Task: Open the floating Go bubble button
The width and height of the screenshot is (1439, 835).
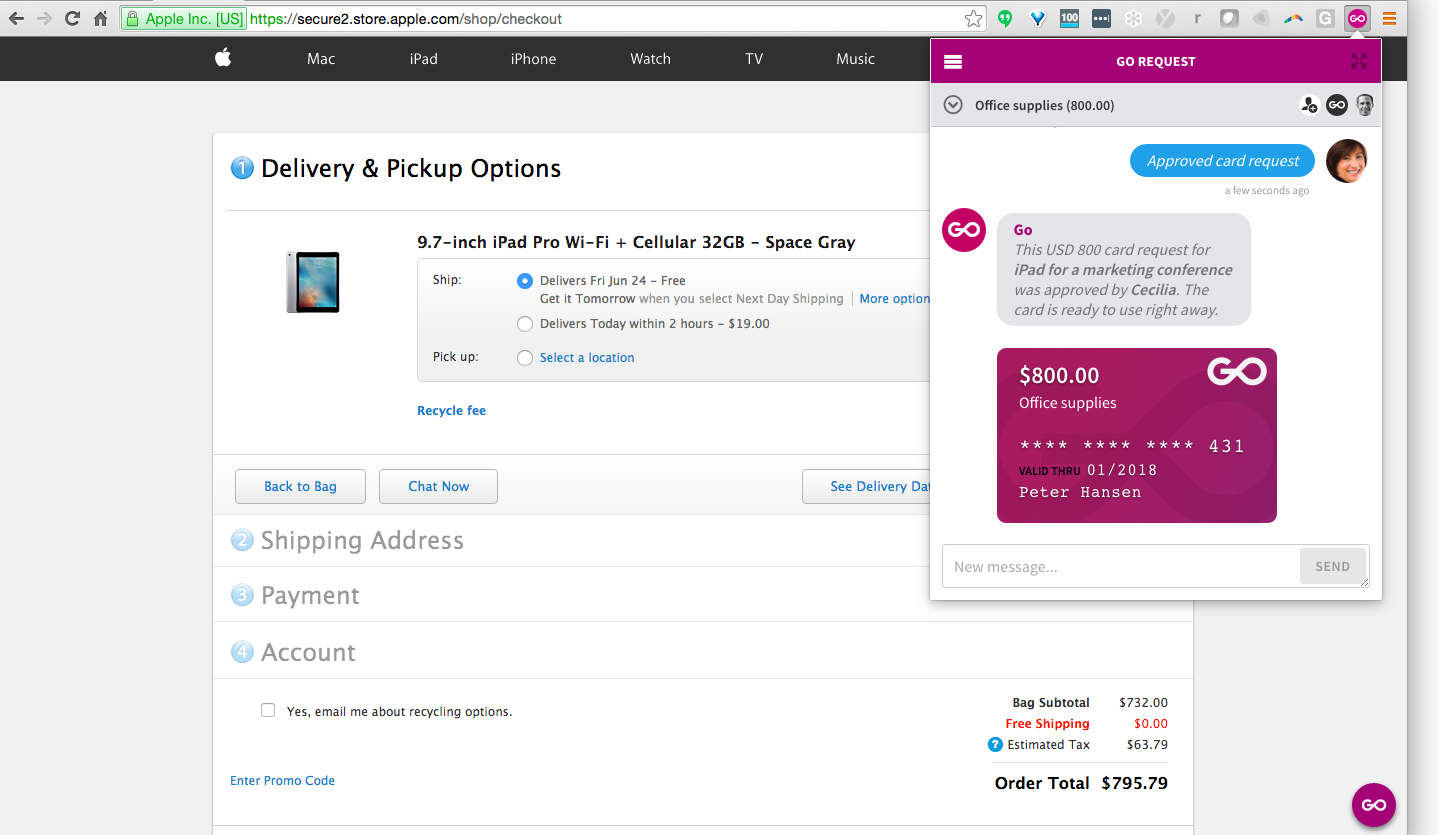Action: (x=1374, y=805)
